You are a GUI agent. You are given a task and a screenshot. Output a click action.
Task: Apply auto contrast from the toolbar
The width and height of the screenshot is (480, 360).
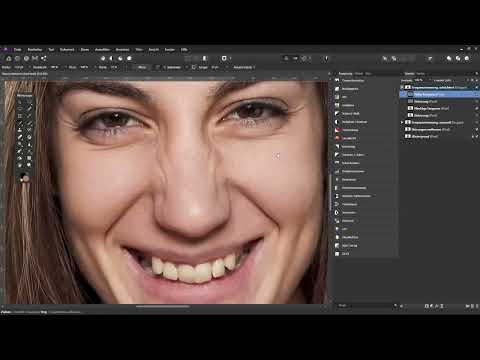tap(112, 58)
